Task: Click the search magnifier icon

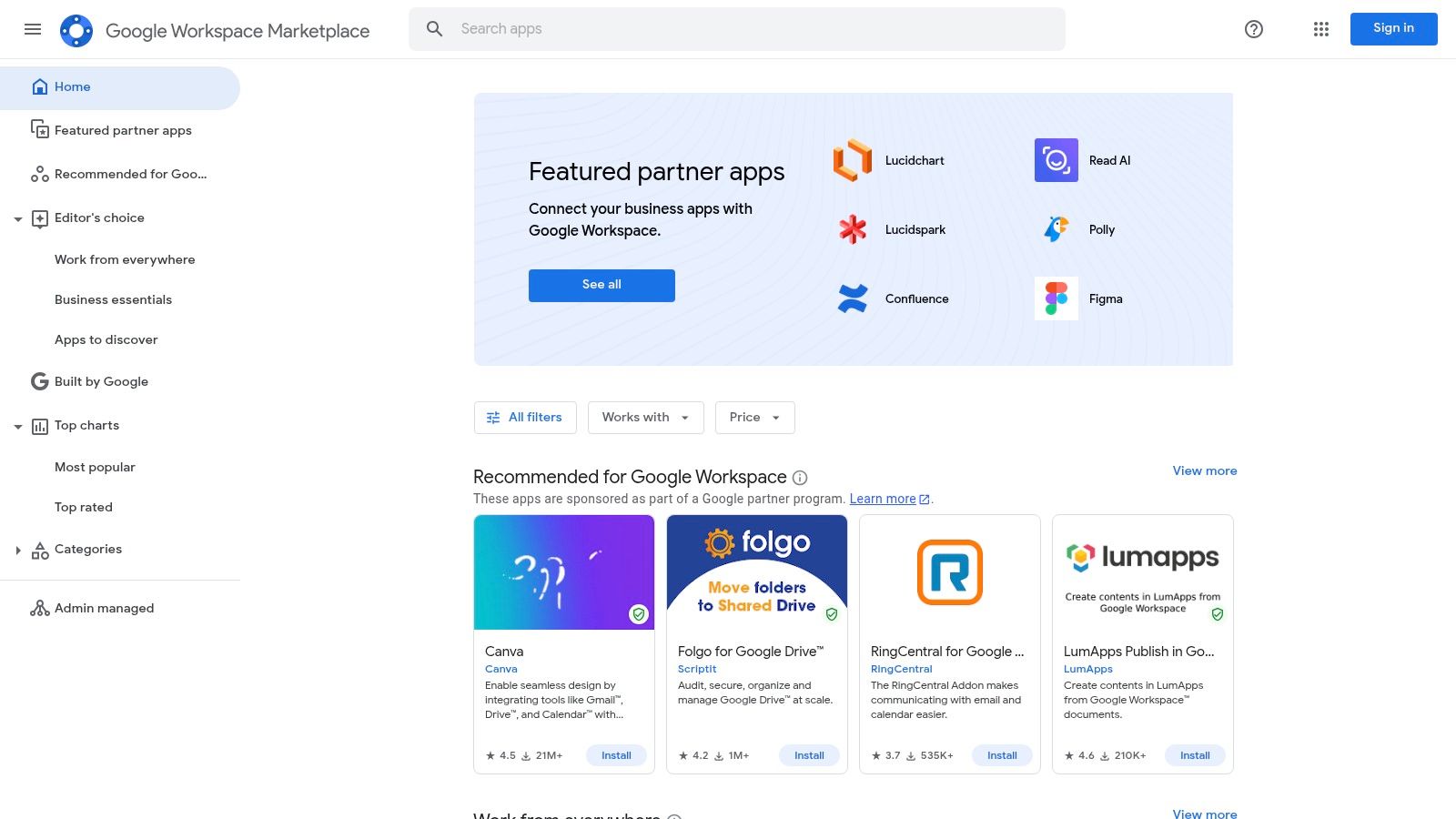Action: pos(435,28)
